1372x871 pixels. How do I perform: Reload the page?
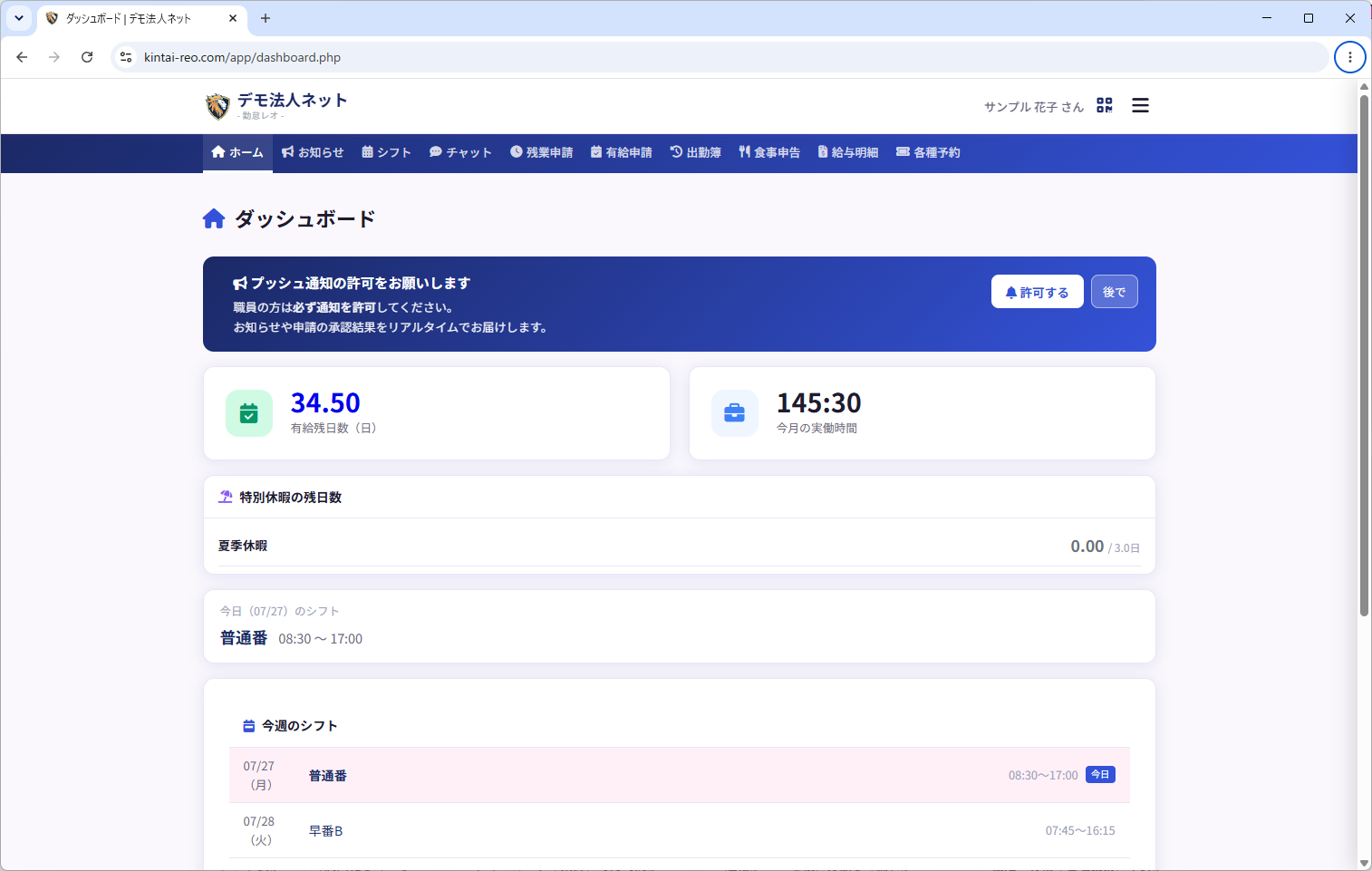87,57
